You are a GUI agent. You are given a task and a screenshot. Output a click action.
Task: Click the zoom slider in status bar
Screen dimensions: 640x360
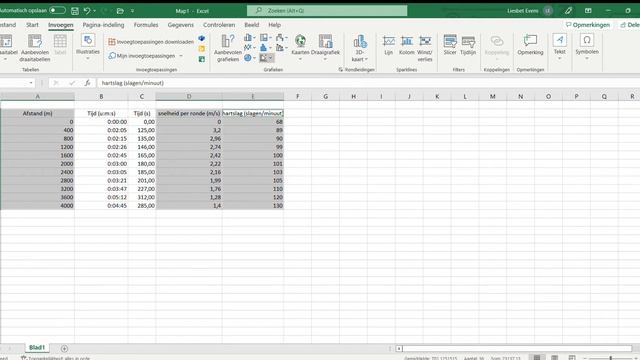click(611, 358)
